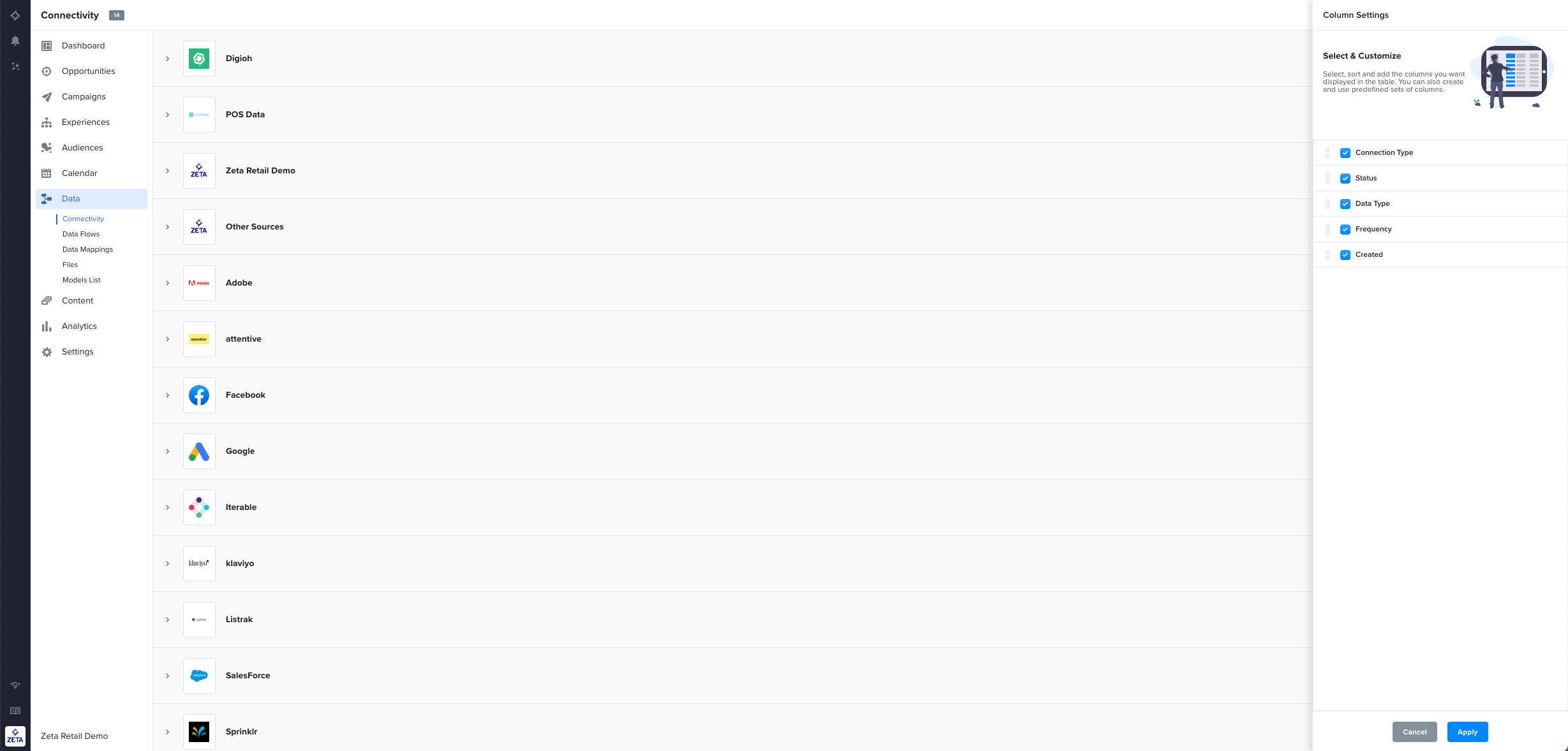Click the notifications bell icon
Viewport: 1568px width, 751px height.
pyautogui.click(x=15, y=41)
